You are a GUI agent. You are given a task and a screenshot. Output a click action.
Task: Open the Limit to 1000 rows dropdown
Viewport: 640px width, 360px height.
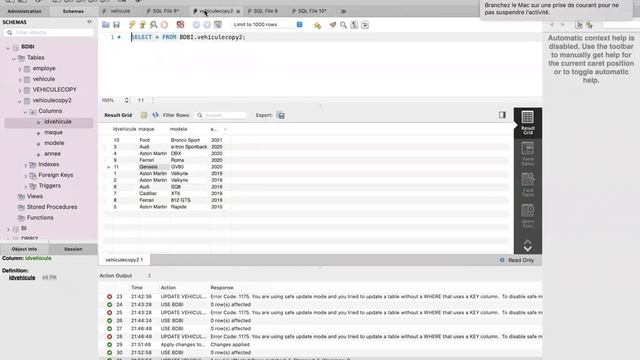click(268, 25)
